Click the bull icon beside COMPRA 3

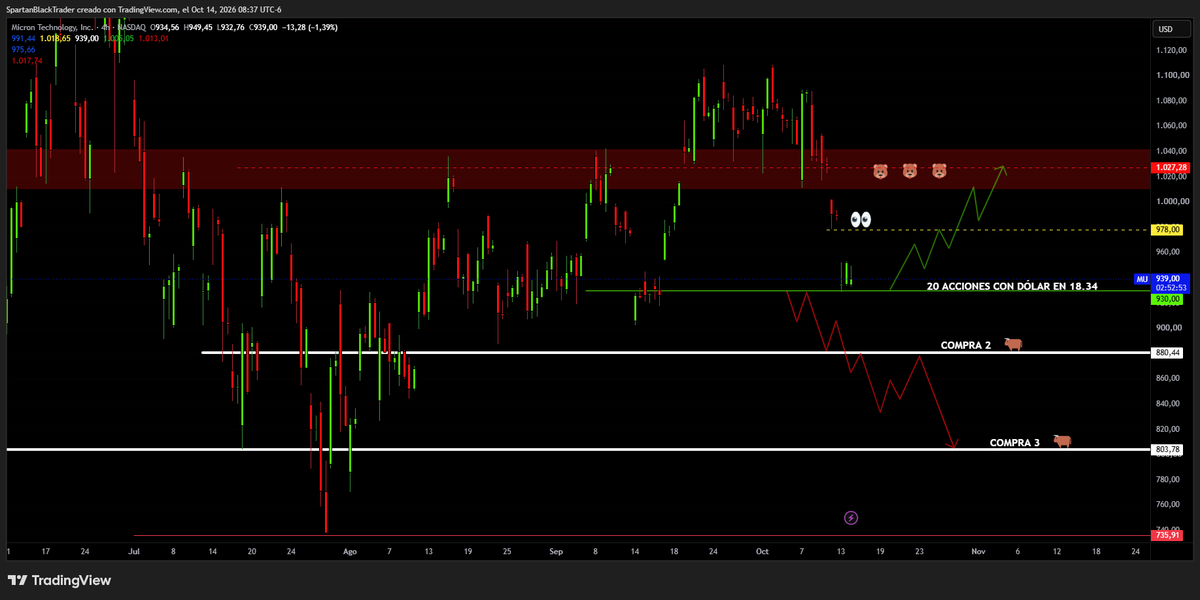click(1062, 441)
